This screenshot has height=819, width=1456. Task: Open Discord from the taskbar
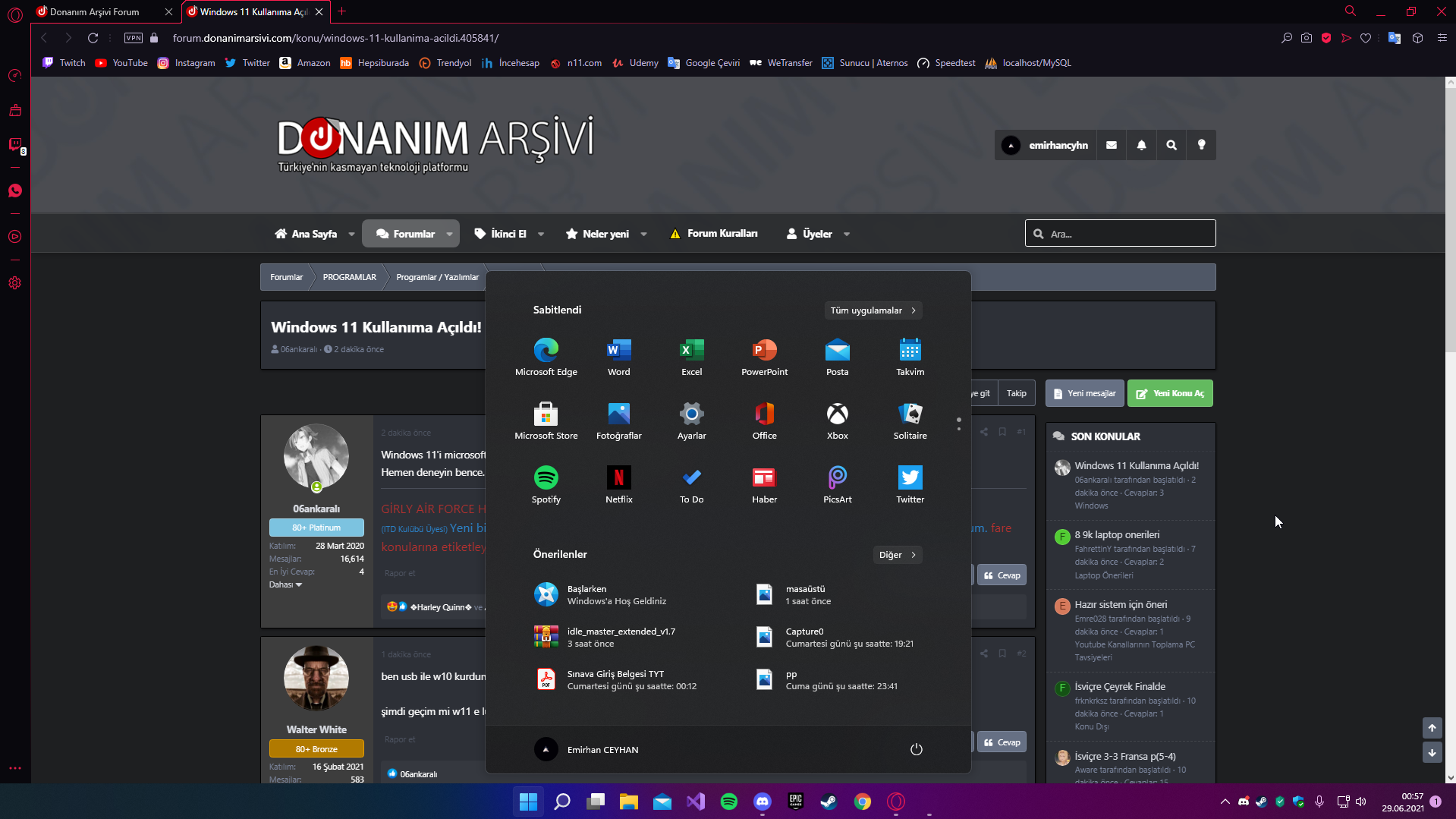pyautogui.click(x=762, y=802)
